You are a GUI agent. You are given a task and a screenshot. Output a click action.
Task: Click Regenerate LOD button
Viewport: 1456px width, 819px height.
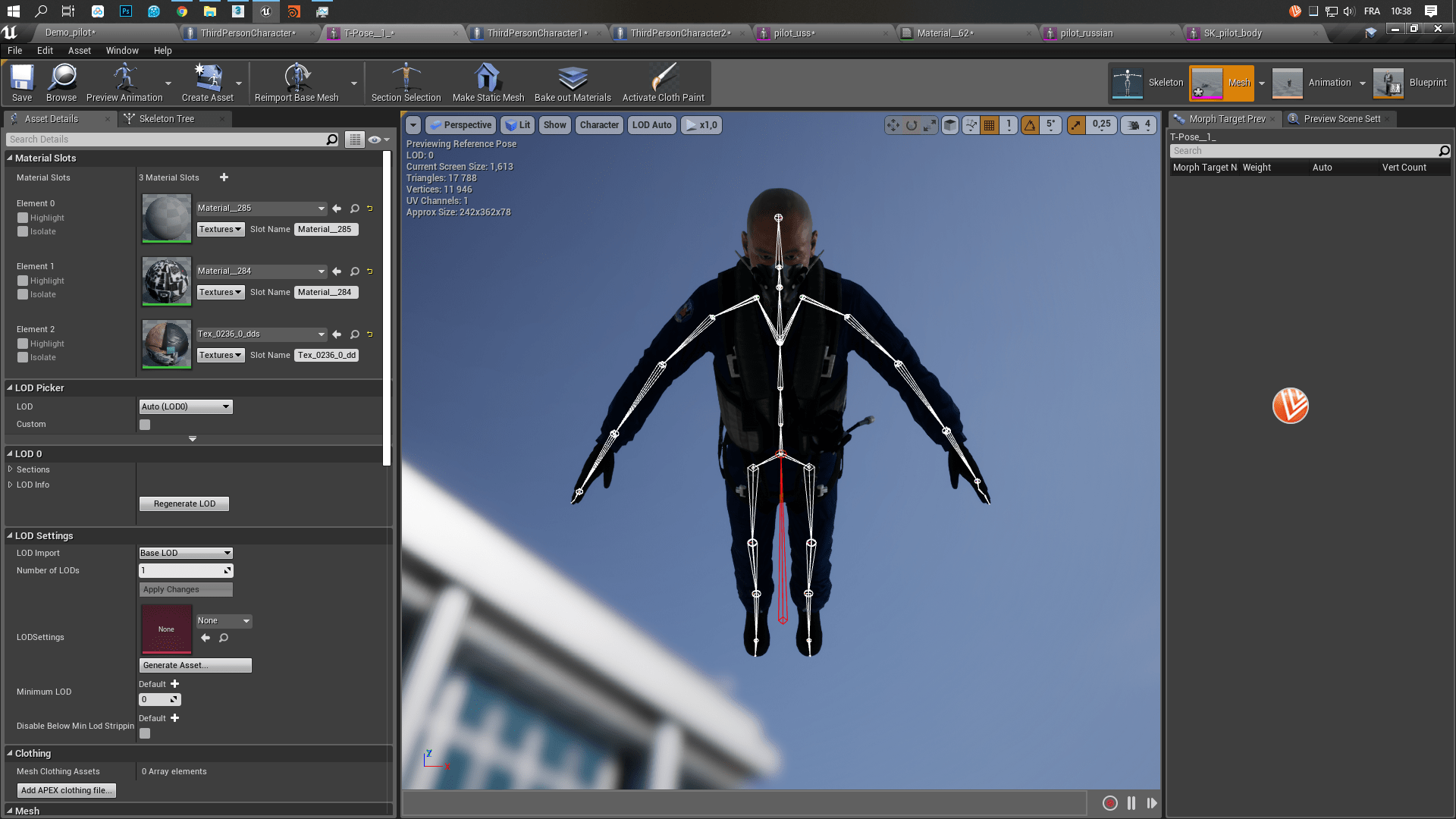[x=184, y=504]
